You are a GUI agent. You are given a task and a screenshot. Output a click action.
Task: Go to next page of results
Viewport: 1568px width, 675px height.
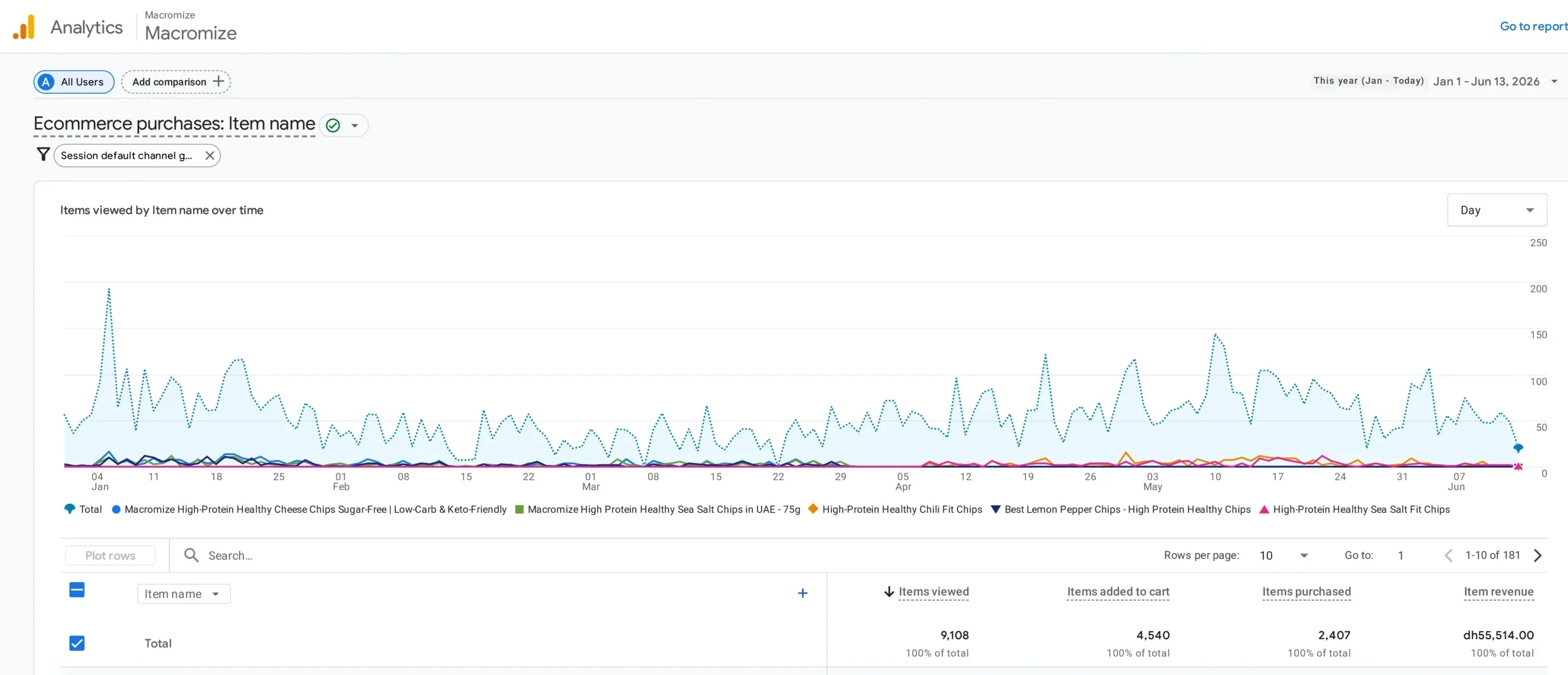(x=1538, y=555)
